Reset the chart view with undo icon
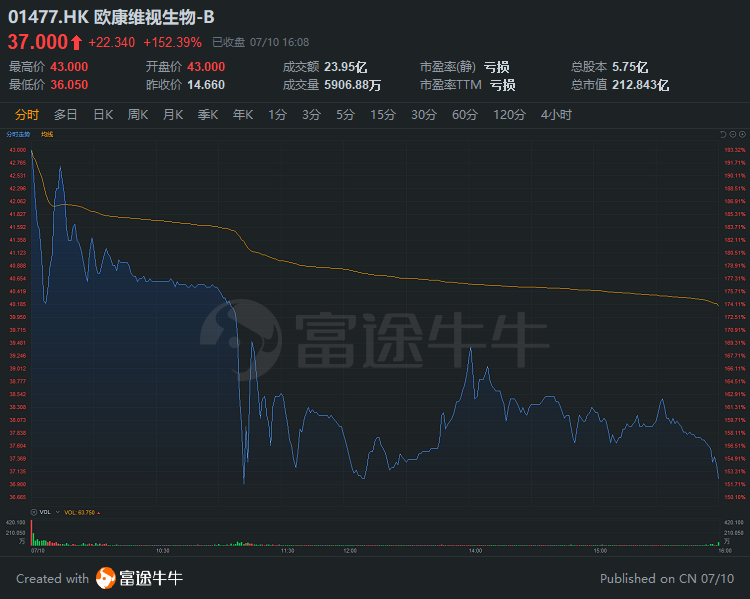750x599 pixels. point(723,134)
